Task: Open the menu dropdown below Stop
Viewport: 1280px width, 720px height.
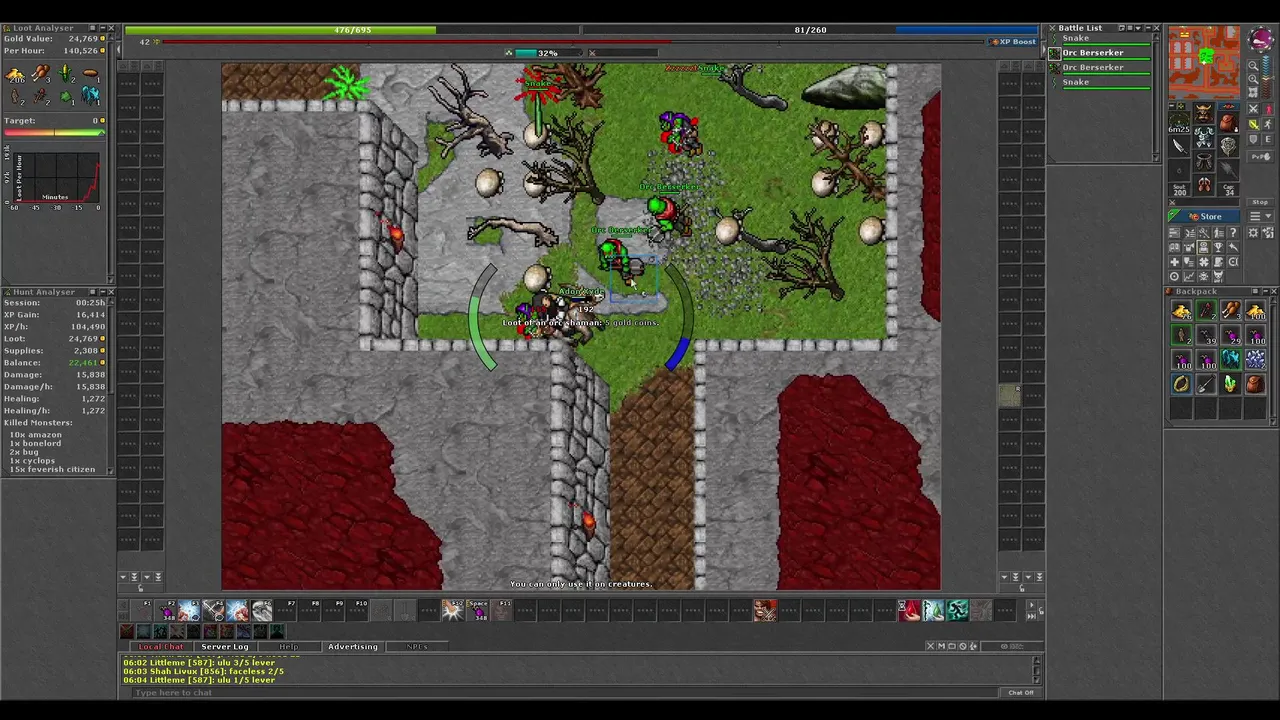Action: [1260, 216]
